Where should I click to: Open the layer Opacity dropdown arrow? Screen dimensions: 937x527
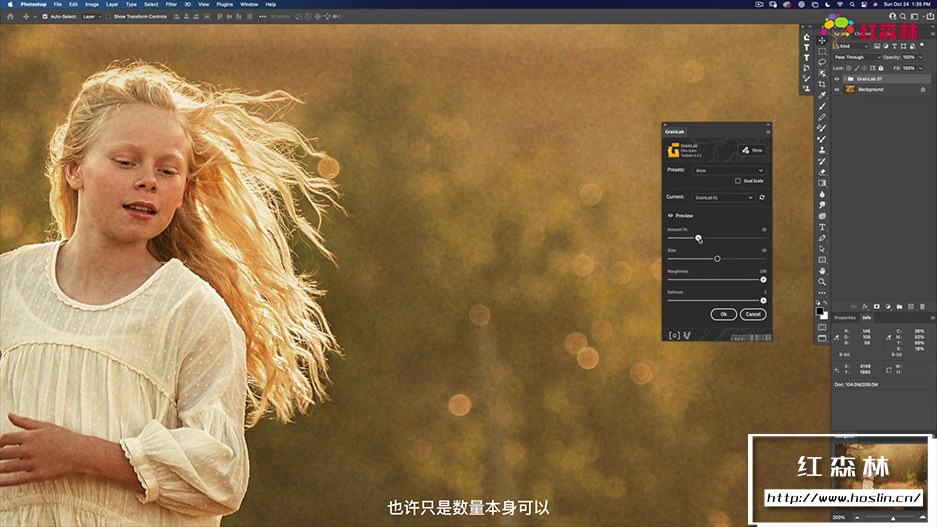click(x=920, y=57)
